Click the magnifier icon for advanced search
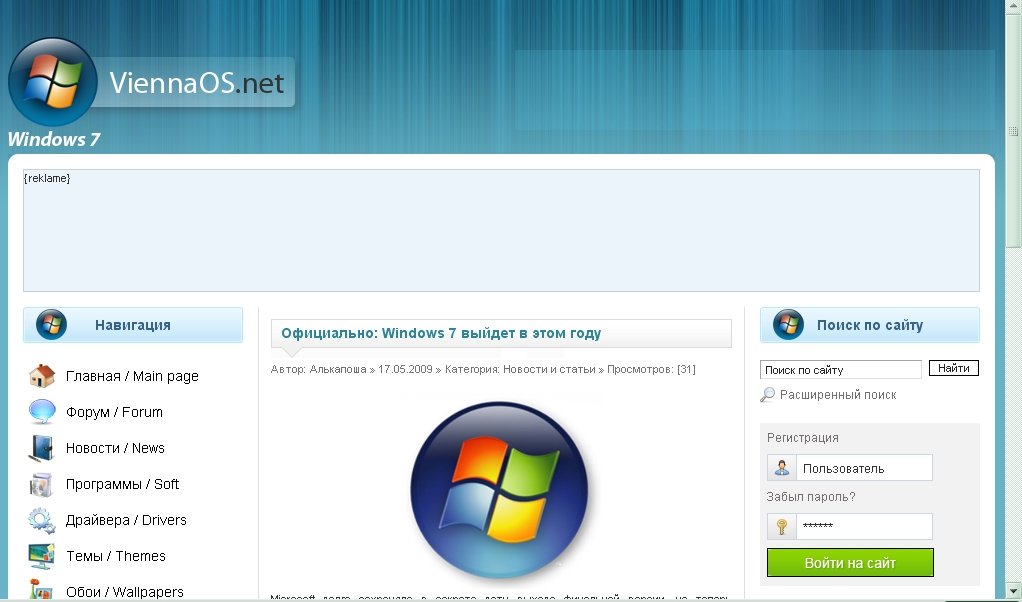Viewport: 1022px width, 602px height. point(768,394)
